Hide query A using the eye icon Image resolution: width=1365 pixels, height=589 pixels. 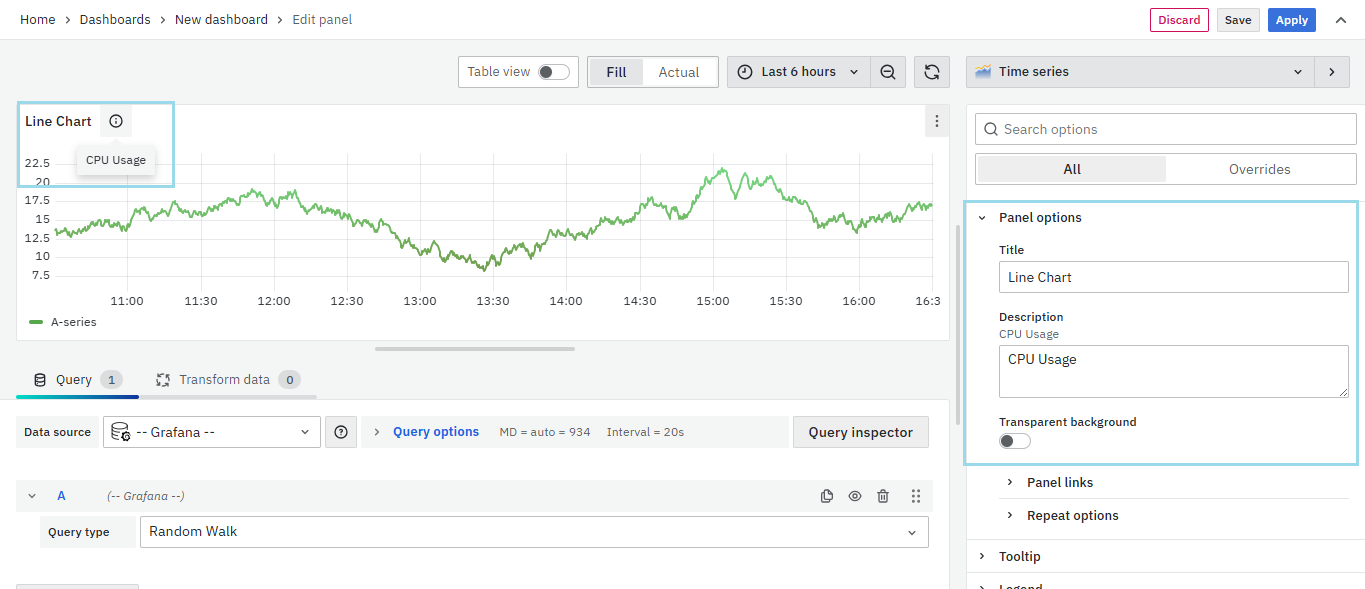[x=855, y=496]
